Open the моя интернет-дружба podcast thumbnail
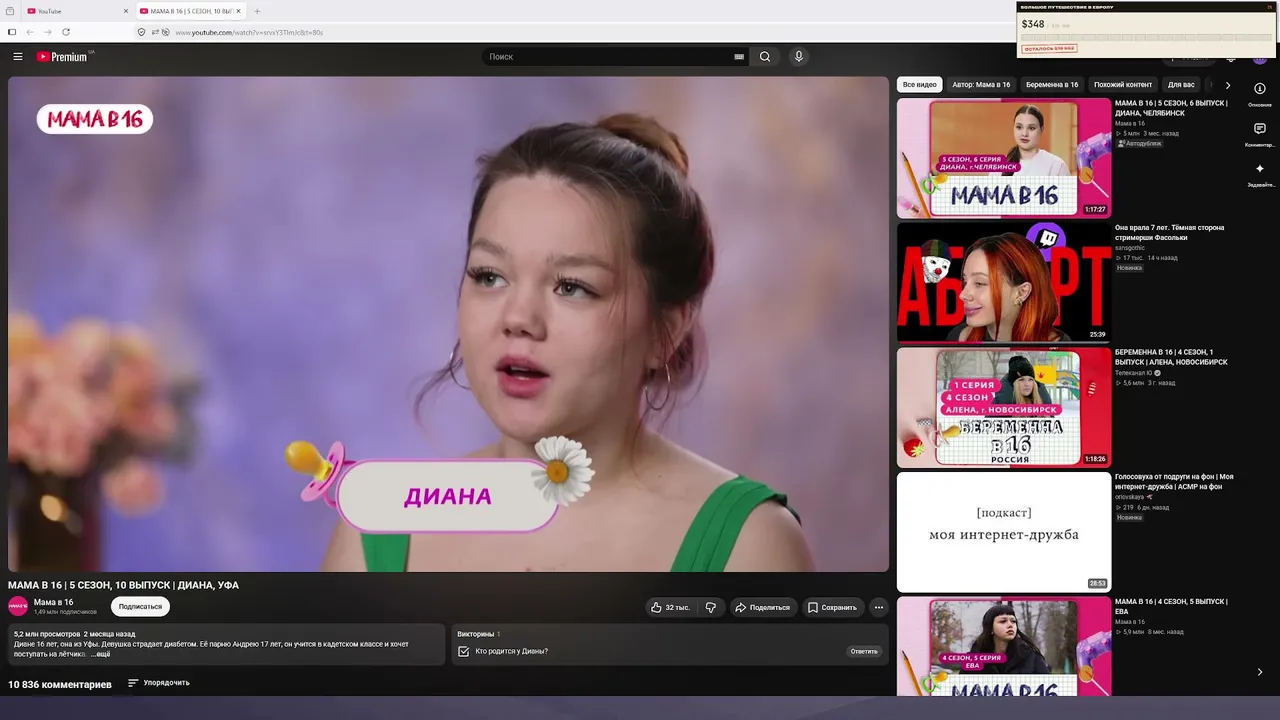 [1004, 532]
